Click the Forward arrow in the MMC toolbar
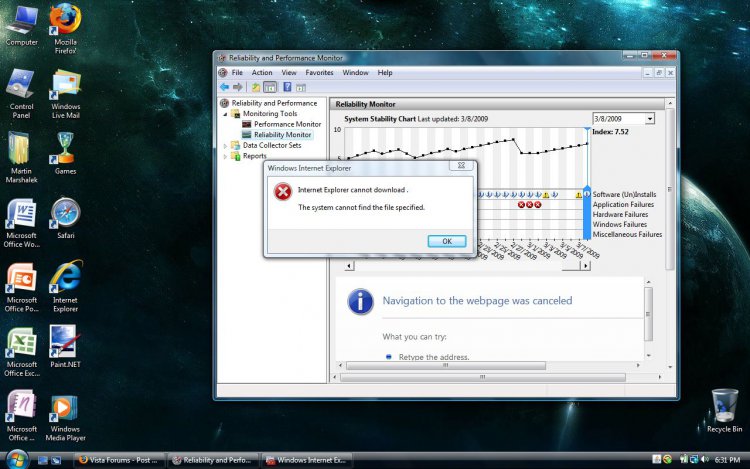Image resolution: width=750 pixels, height=469 pixels. pyautogui.click(x=238, y=87)
